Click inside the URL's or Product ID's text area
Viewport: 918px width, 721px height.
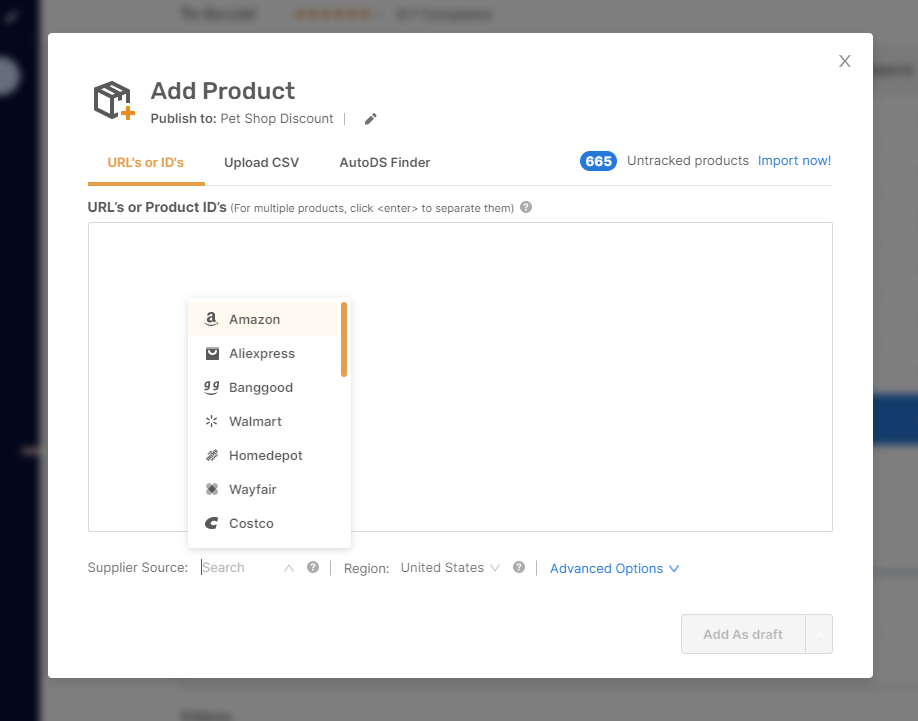[460, 377]
